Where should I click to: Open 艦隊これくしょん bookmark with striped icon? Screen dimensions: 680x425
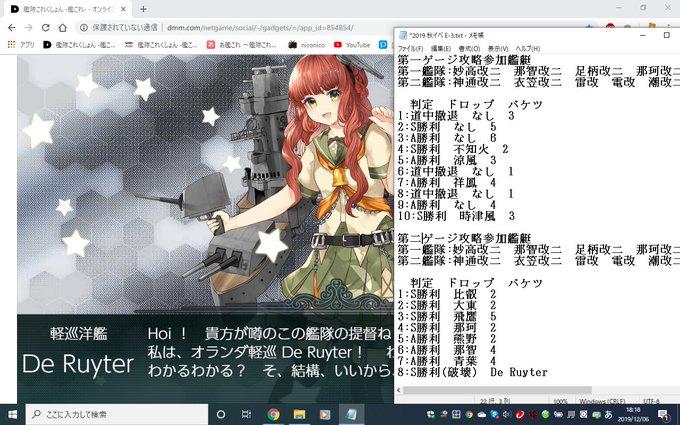click(x=161, y=44)
